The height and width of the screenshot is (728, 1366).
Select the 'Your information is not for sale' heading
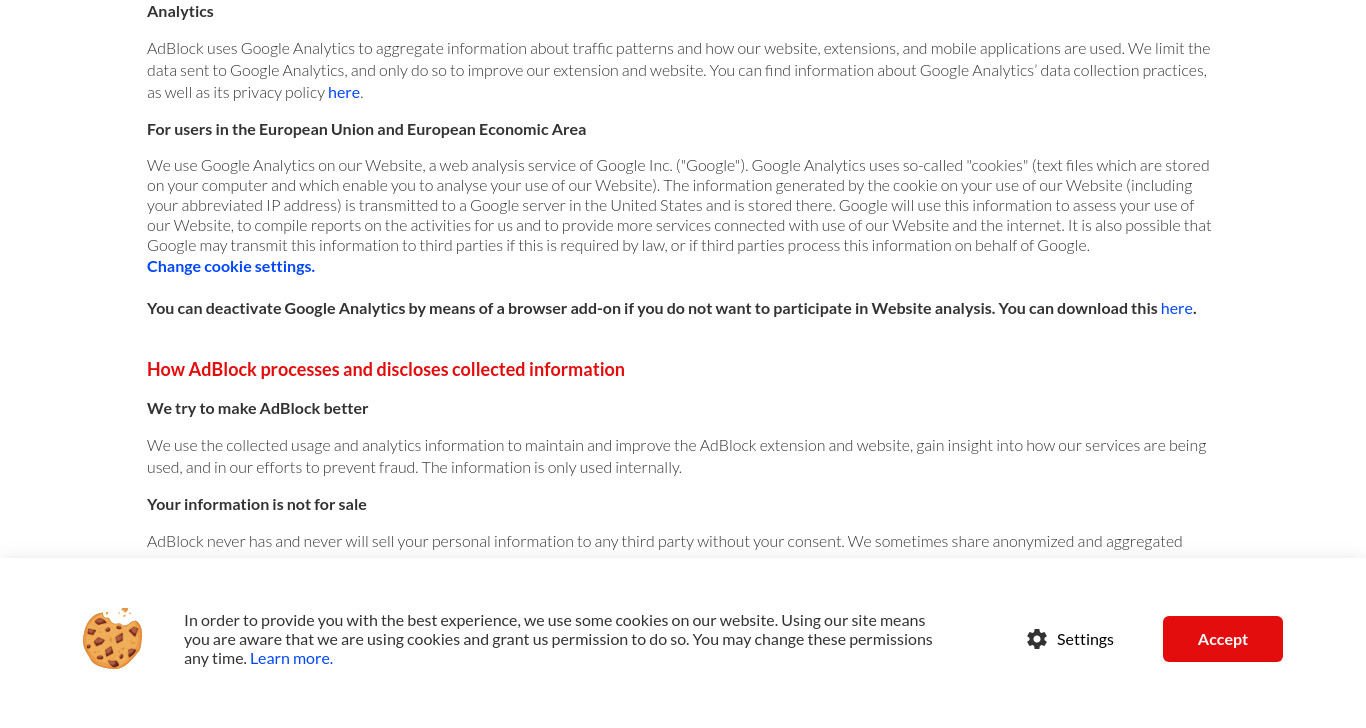(257, 504)
